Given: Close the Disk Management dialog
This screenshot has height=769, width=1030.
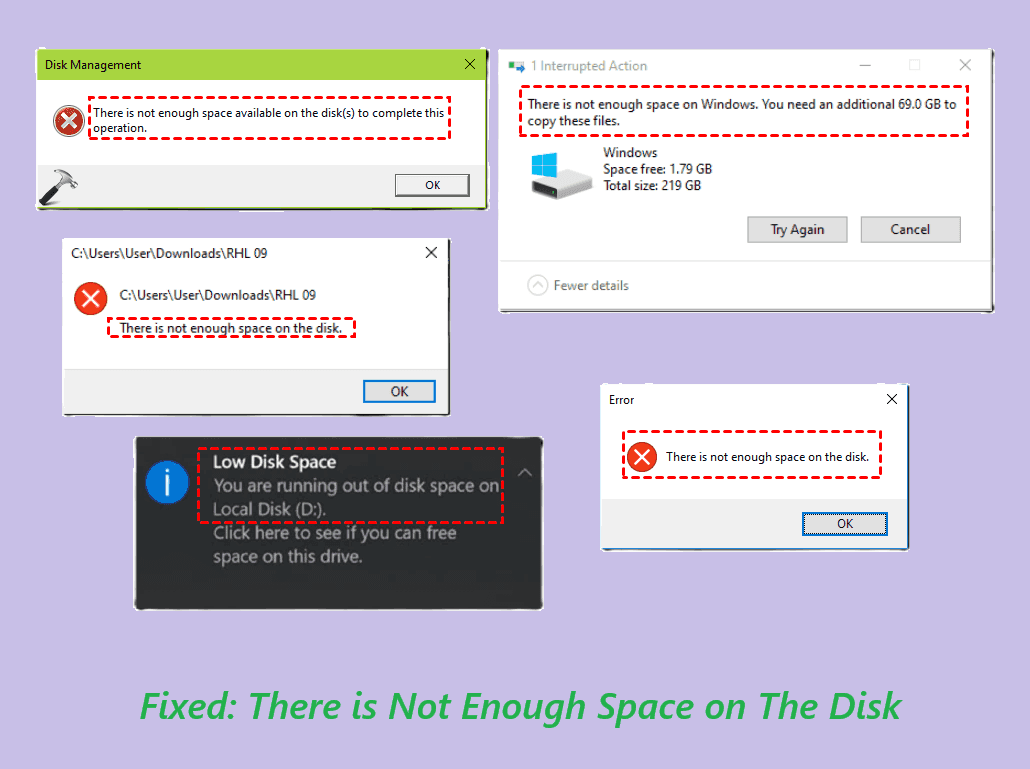Looking at the screenshot, I should (x=470, y=64).
